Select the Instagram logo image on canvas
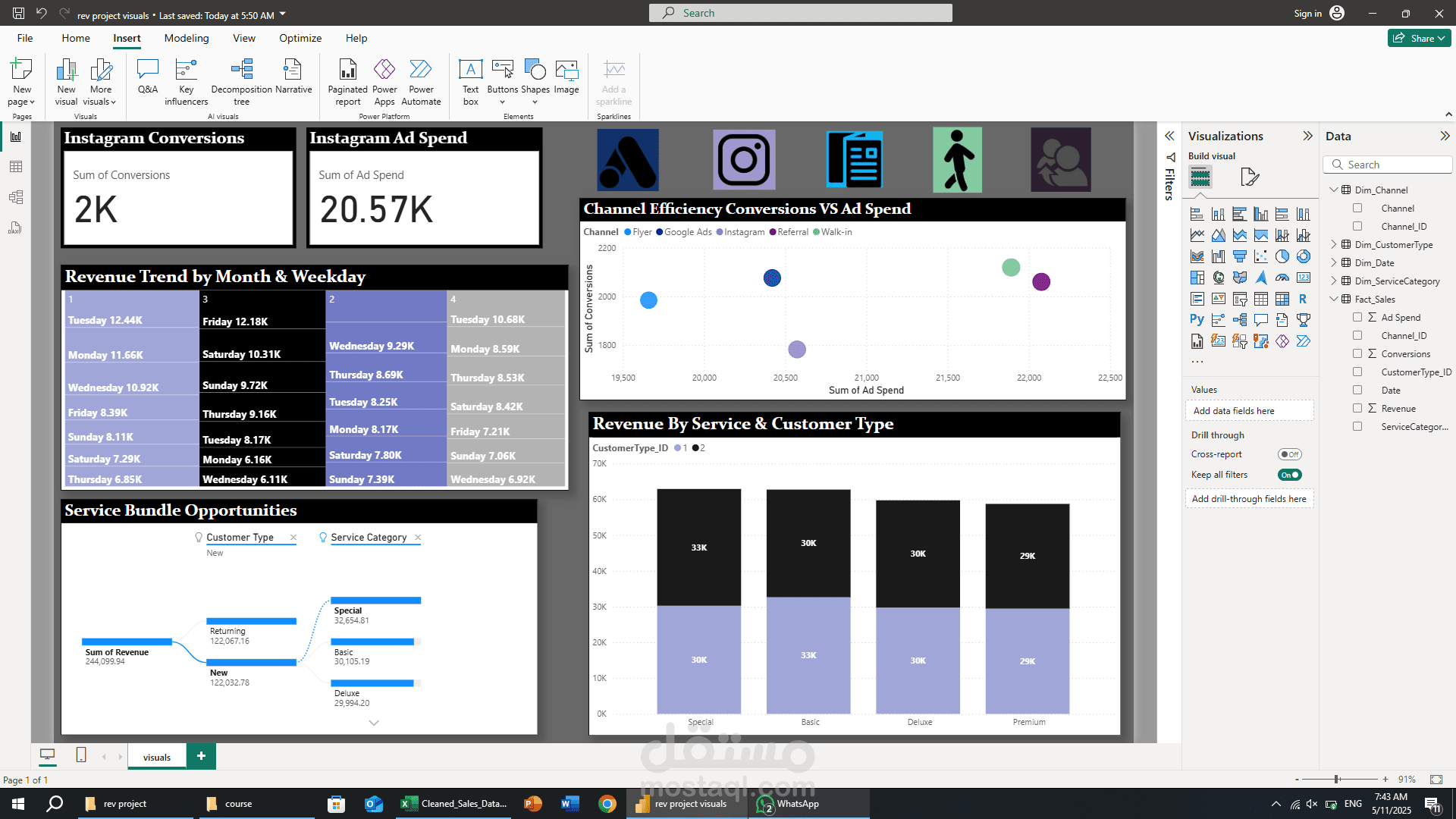The width and height of the screenshot is (1456, 819). point(744,159)
